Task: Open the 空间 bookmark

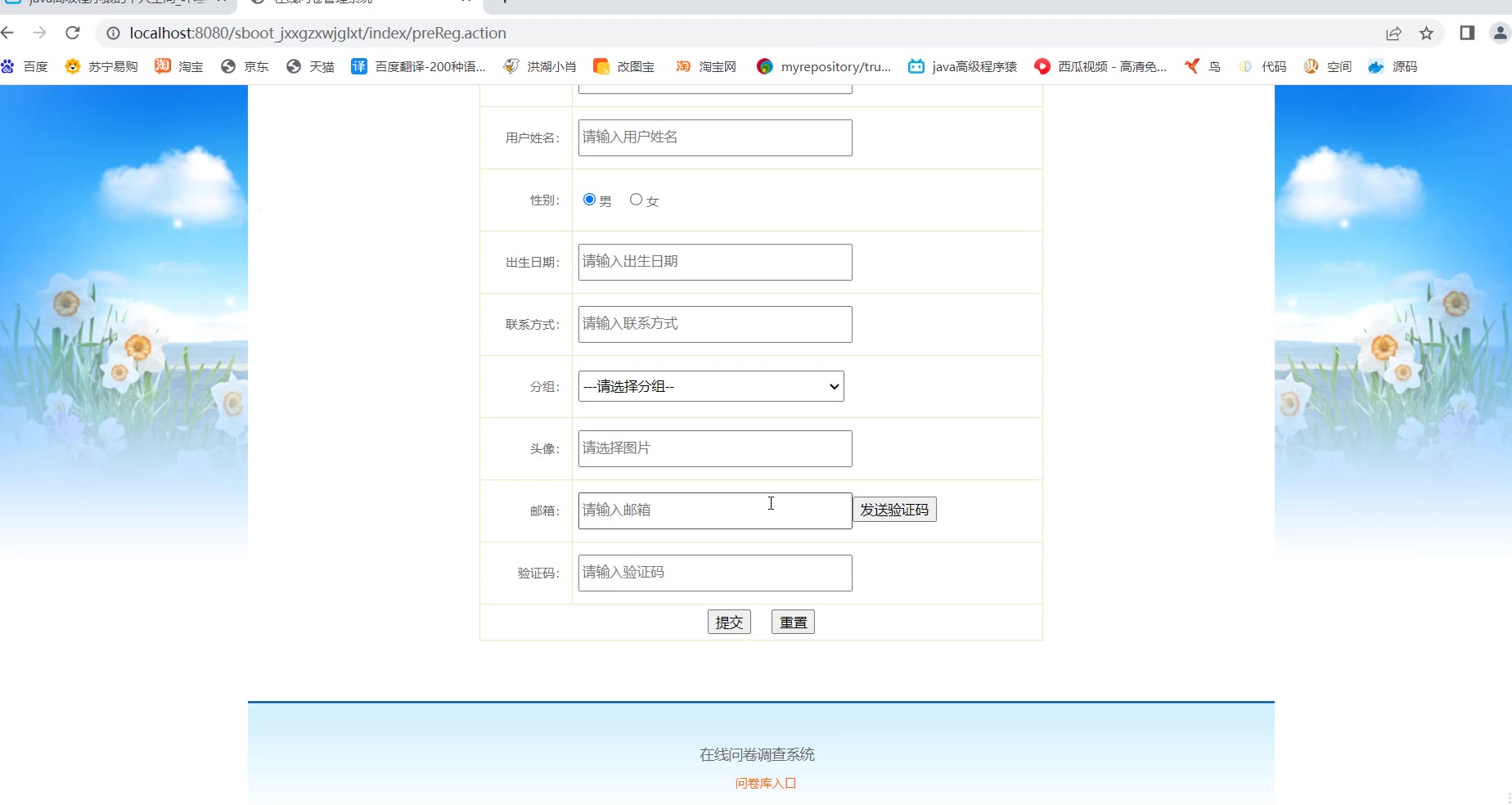Action: 1327,66
